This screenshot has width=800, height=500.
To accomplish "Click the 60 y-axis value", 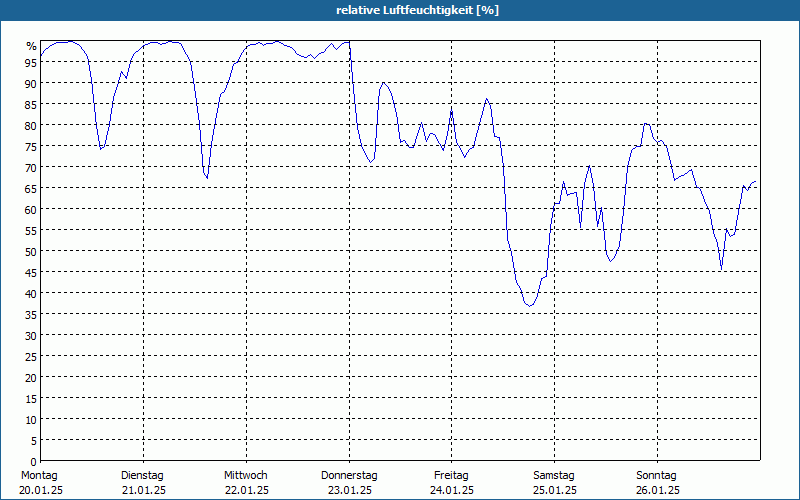I will pos(32,209).
